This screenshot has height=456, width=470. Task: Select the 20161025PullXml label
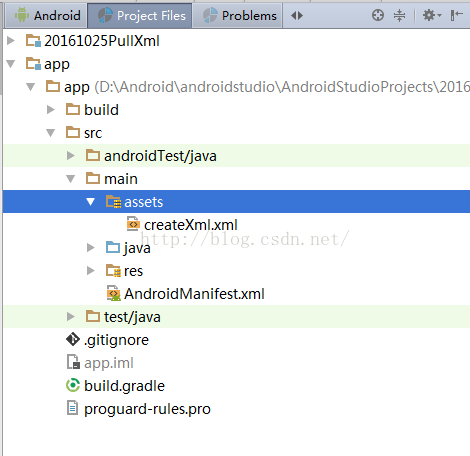[102, 41]
